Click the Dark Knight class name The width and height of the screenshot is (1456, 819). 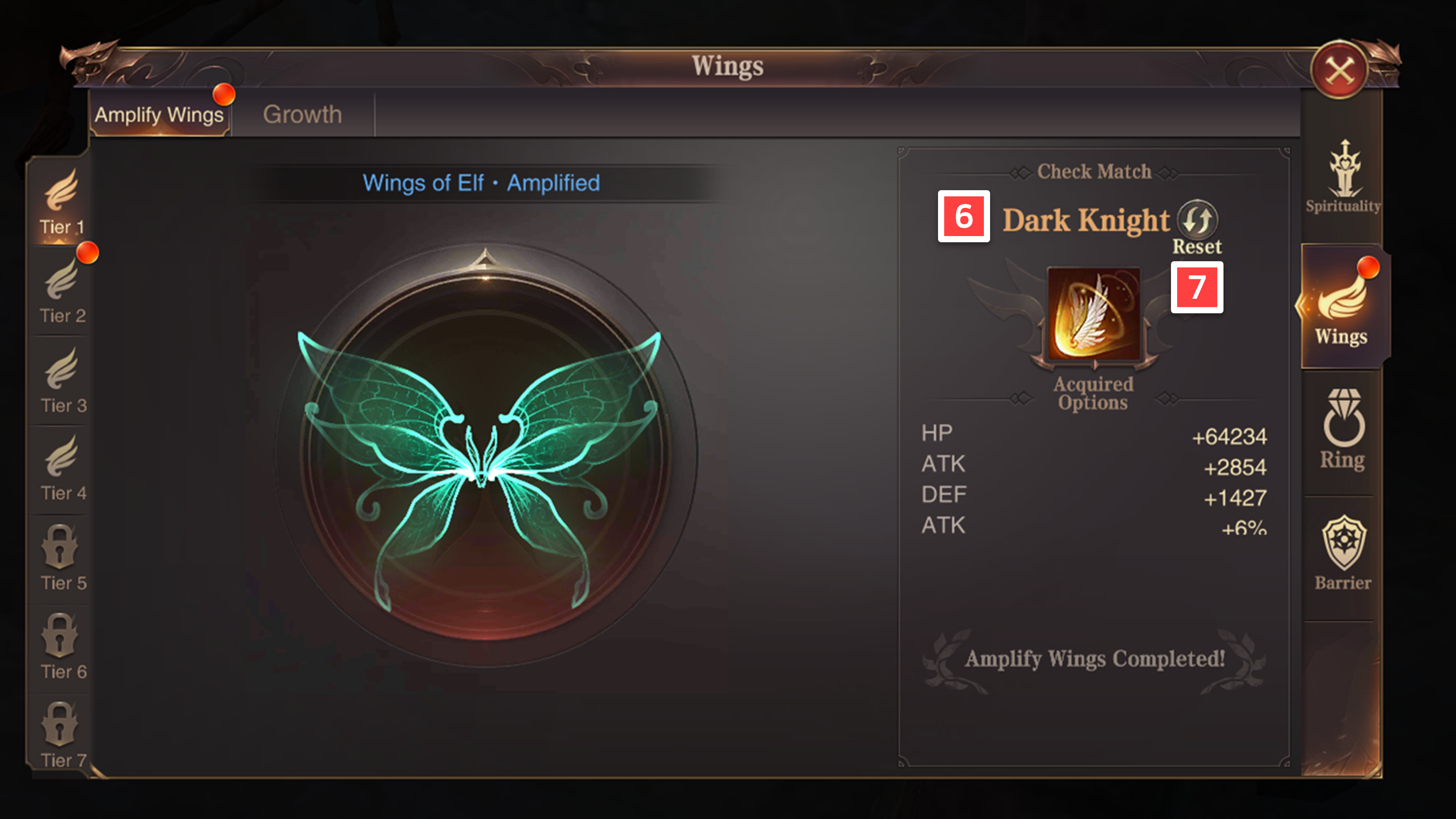tap(1086, 220)
